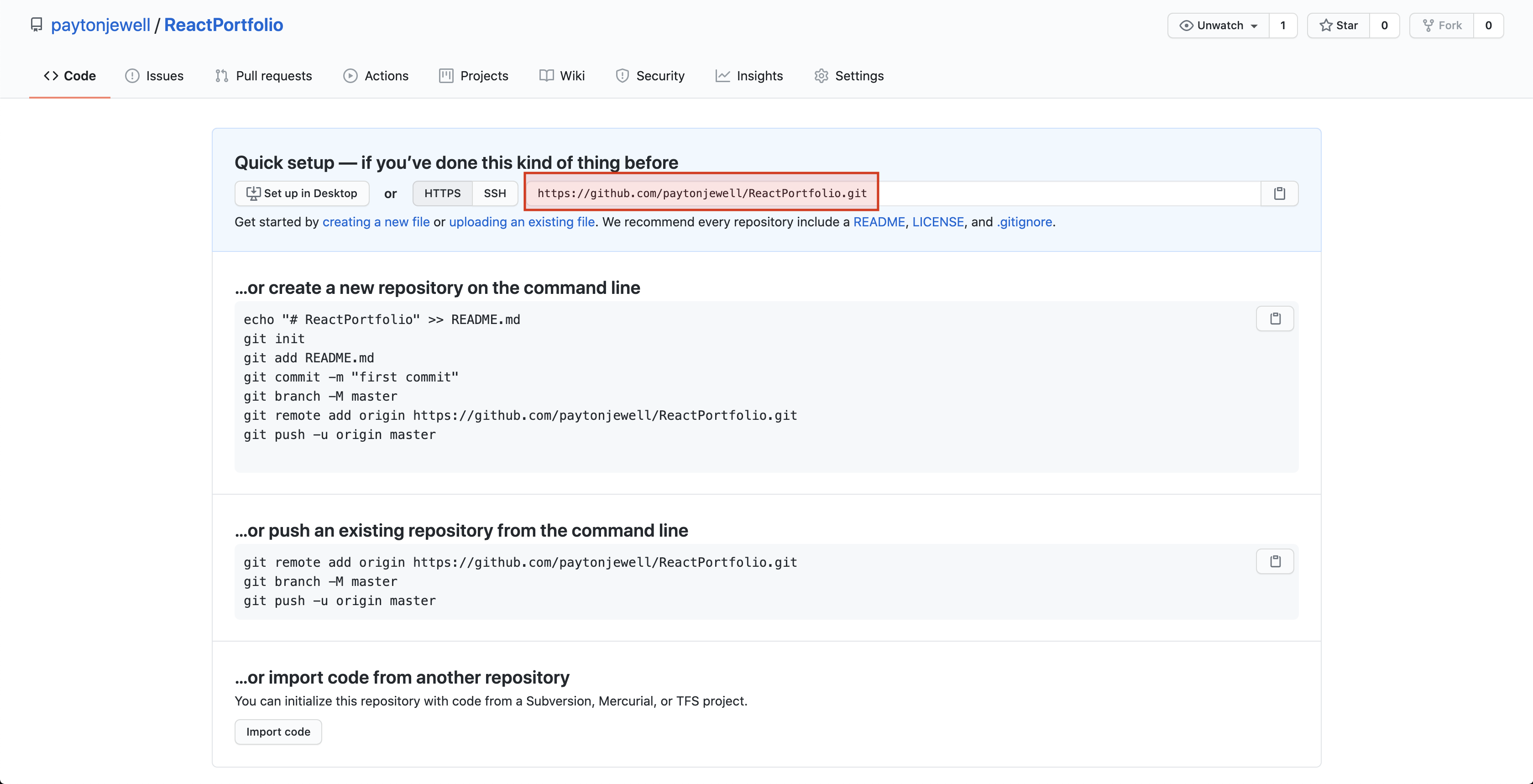The image size is (1533, 784).
Task: Click the repository book icon beside paytonjewell
Action: point(37,25)
